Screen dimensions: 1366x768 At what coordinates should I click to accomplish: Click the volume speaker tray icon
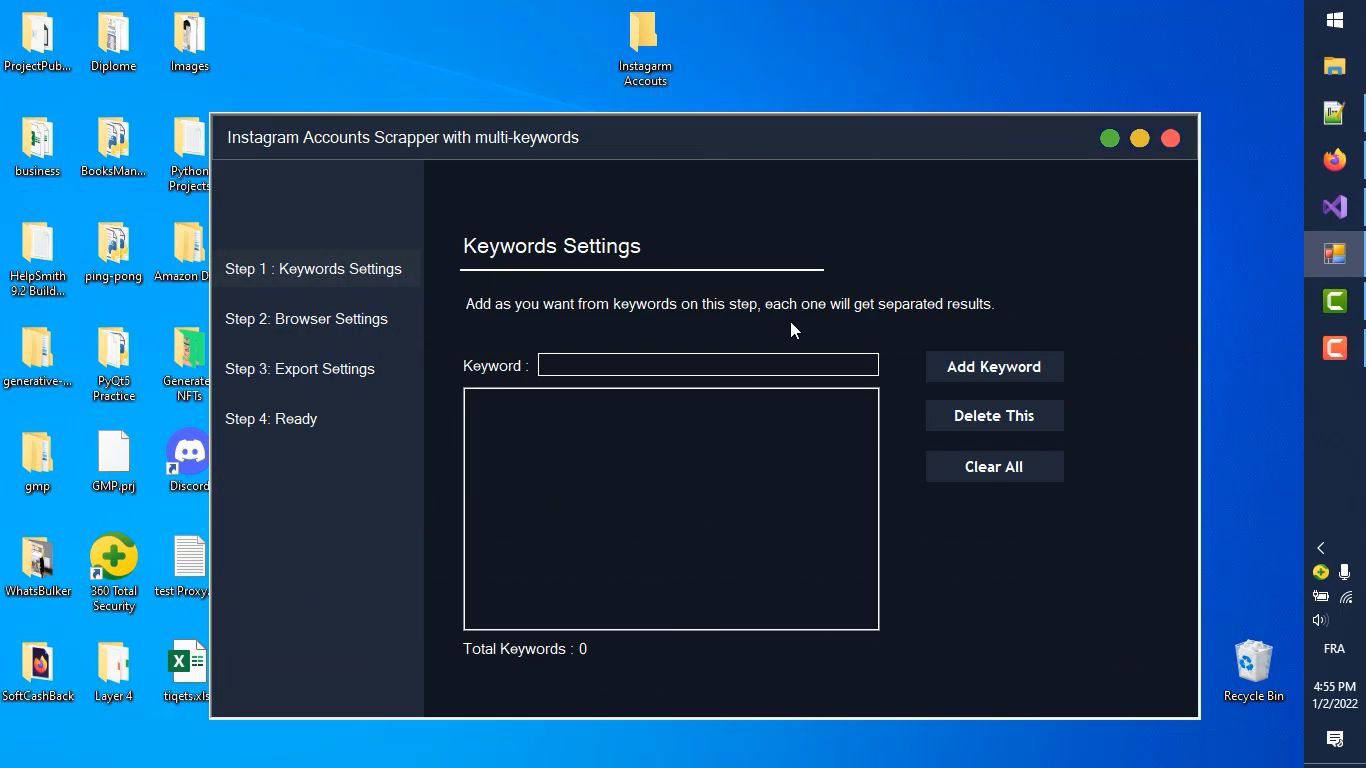click(x=1321, y=620)
